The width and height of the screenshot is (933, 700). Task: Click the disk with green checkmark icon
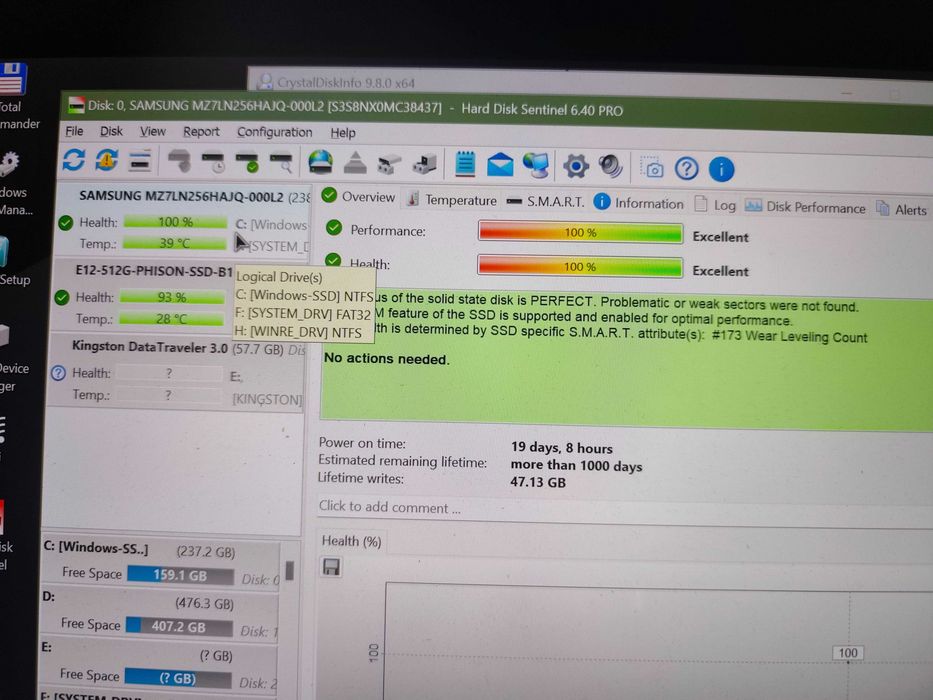[247, 162]
